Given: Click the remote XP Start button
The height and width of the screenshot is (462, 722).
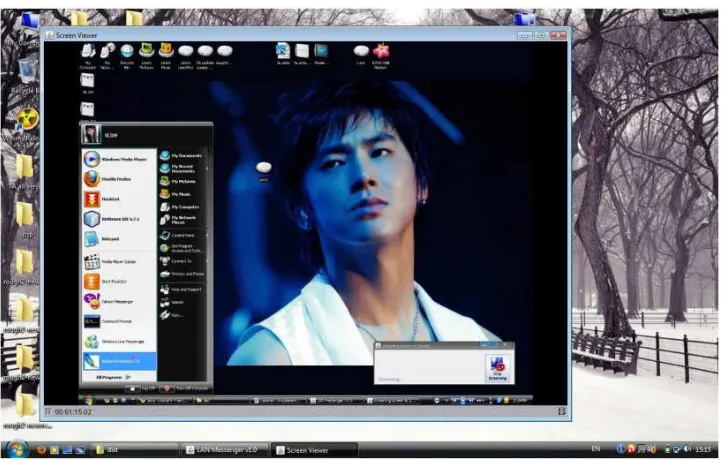Looking at the screenshot, I should point(90,400).
